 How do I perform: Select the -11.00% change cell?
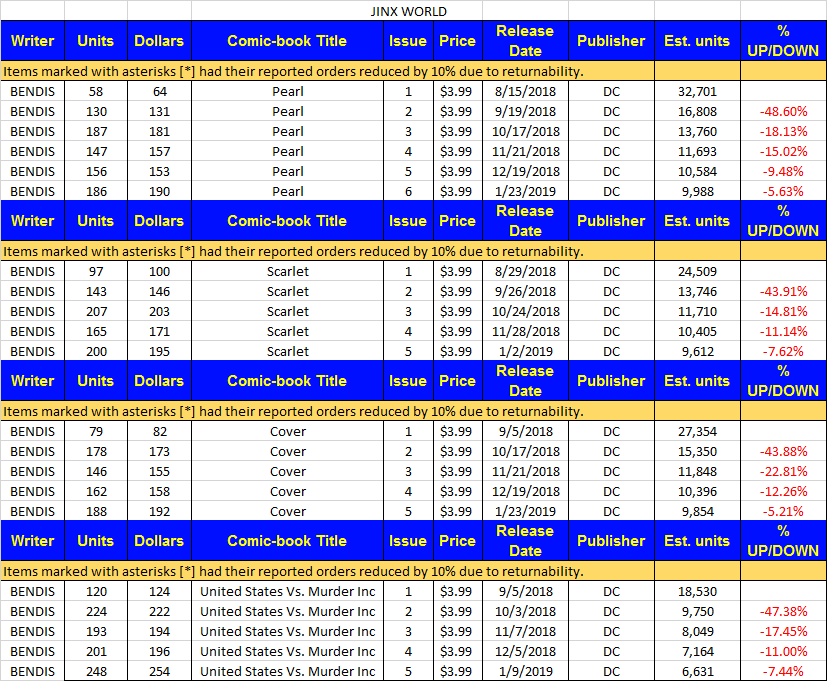pyautogui.click(x=783, y=651)
